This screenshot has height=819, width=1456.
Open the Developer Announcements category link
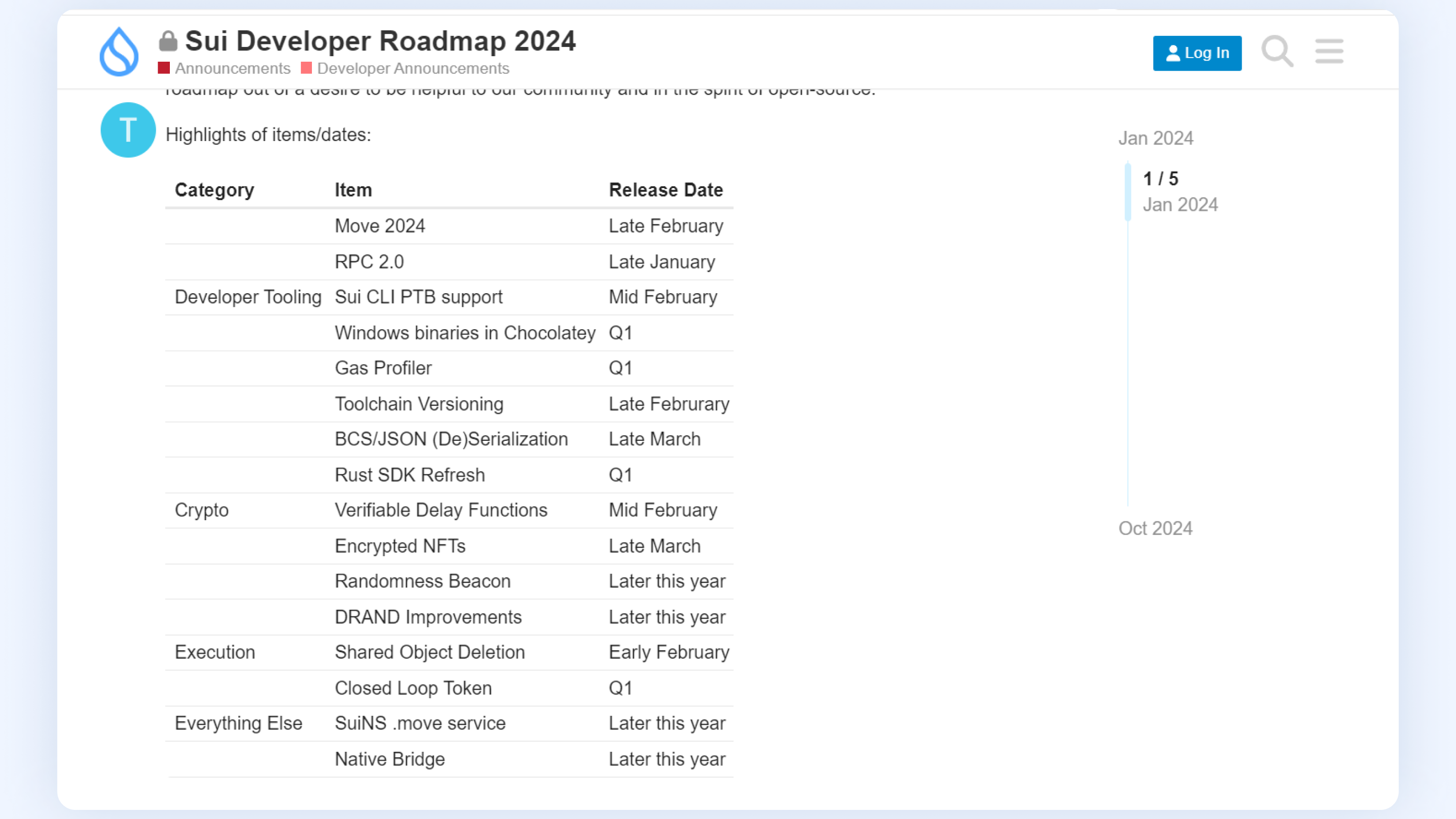(413, 68)
